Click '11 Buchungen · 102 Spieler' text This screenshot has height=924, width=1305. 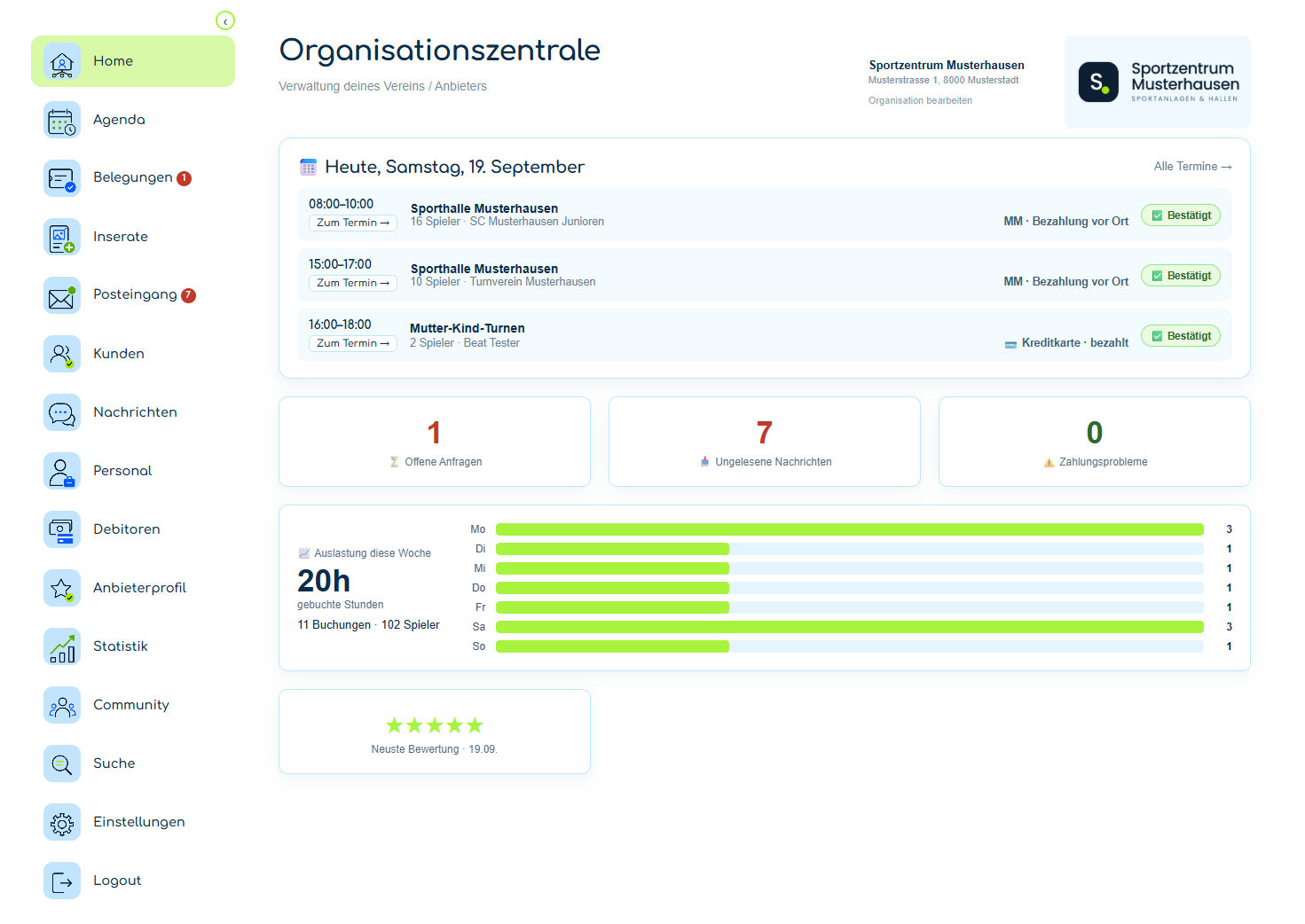[368, 625]
